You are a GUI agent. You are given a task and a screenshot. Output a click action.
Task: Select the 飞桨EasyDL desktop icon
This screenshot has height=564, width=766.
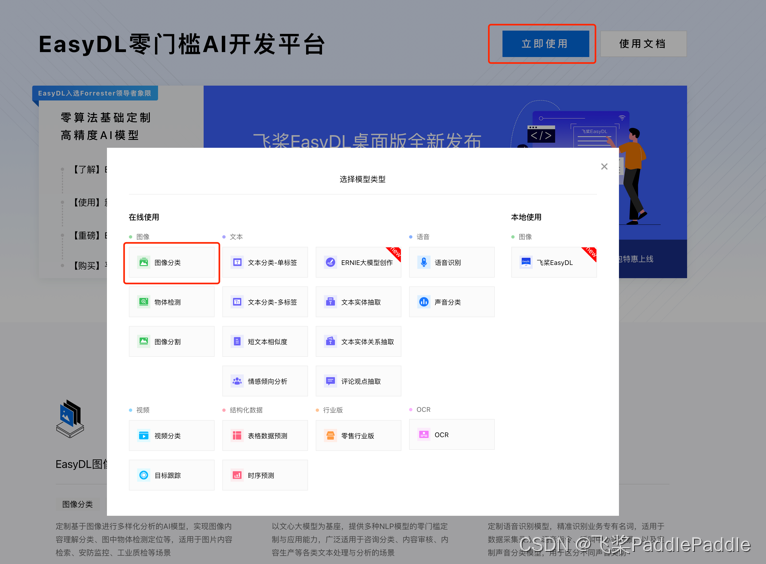pyautogui.click(x=526, y=263)
